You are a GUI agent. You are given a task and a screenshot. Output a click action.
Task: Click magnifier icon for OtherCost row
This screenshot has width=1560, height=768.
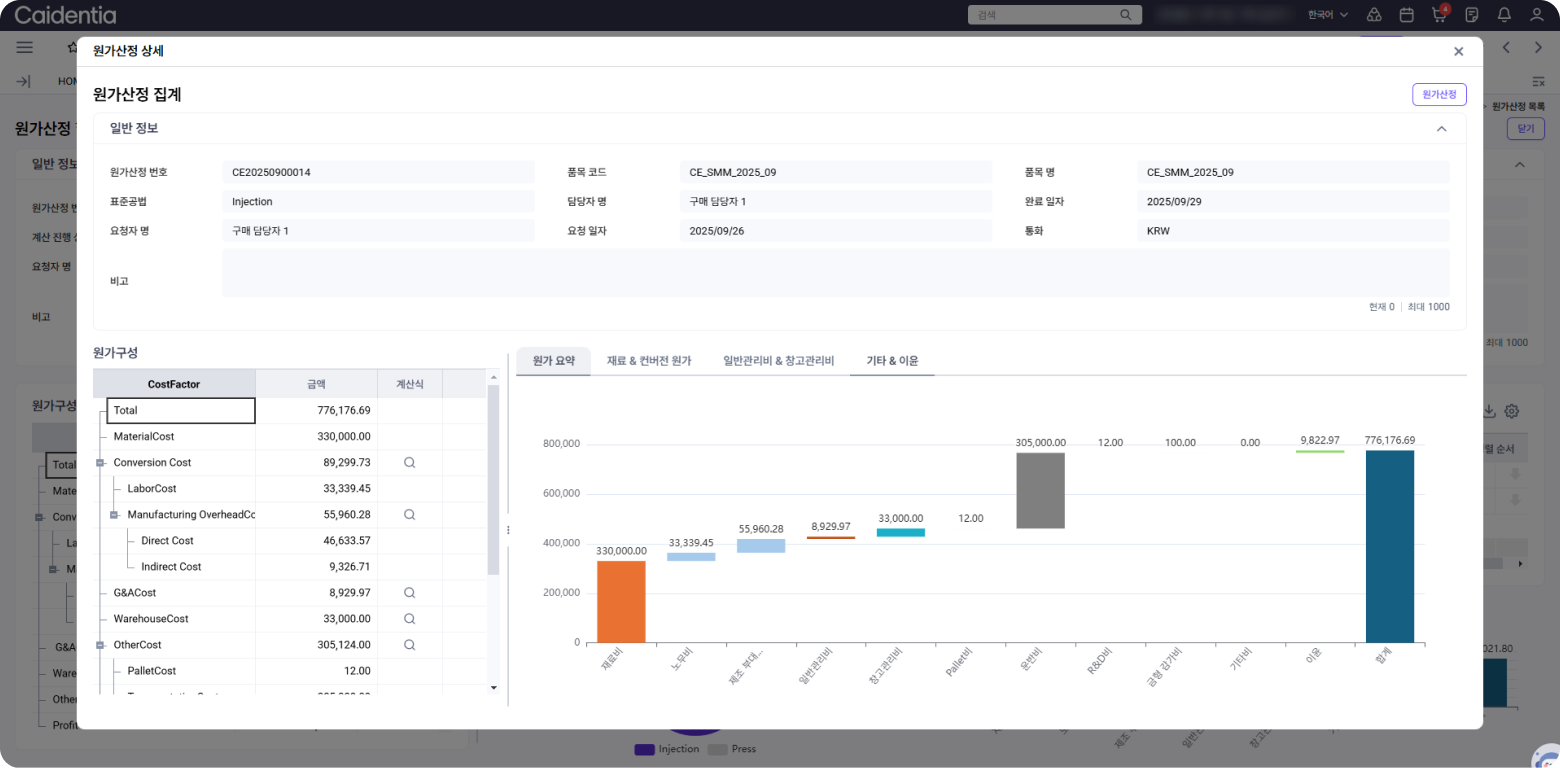tap(409, 645)
